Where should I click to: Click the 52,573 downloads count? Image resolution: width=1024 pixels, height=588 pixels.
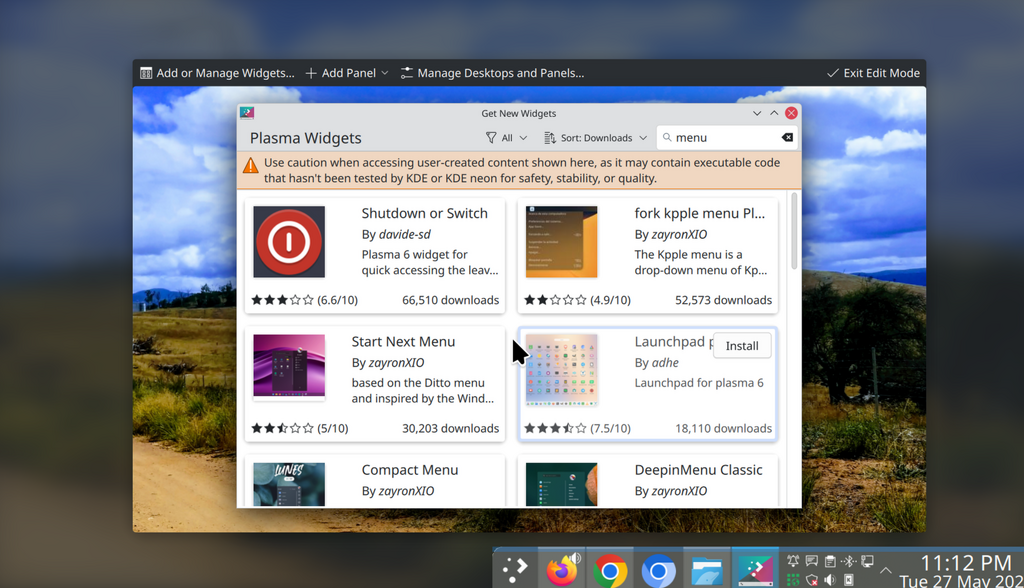pos(724,300)
